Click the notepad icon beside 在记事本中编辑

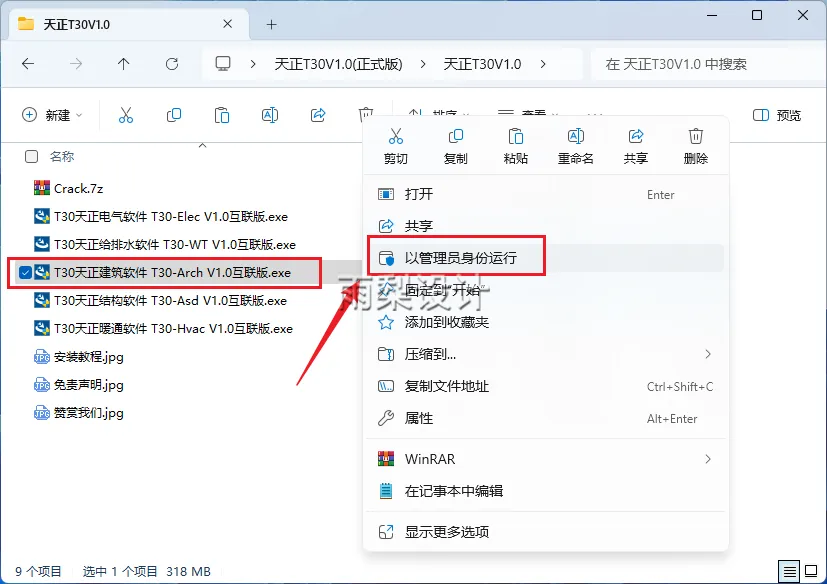click(x=386, y=491)
